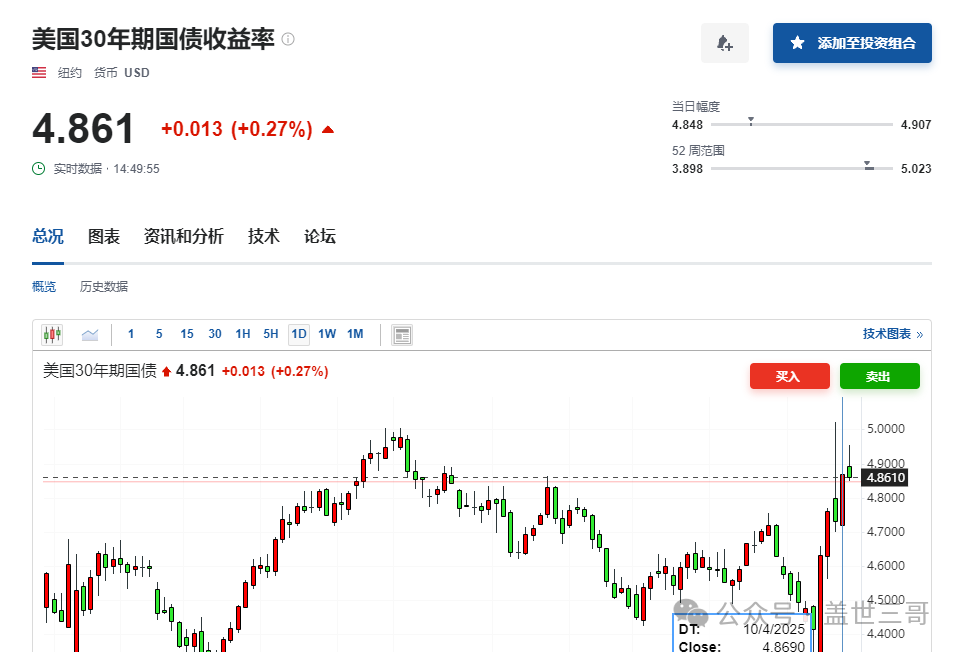Click the add alert bell icon

point(724,43)
